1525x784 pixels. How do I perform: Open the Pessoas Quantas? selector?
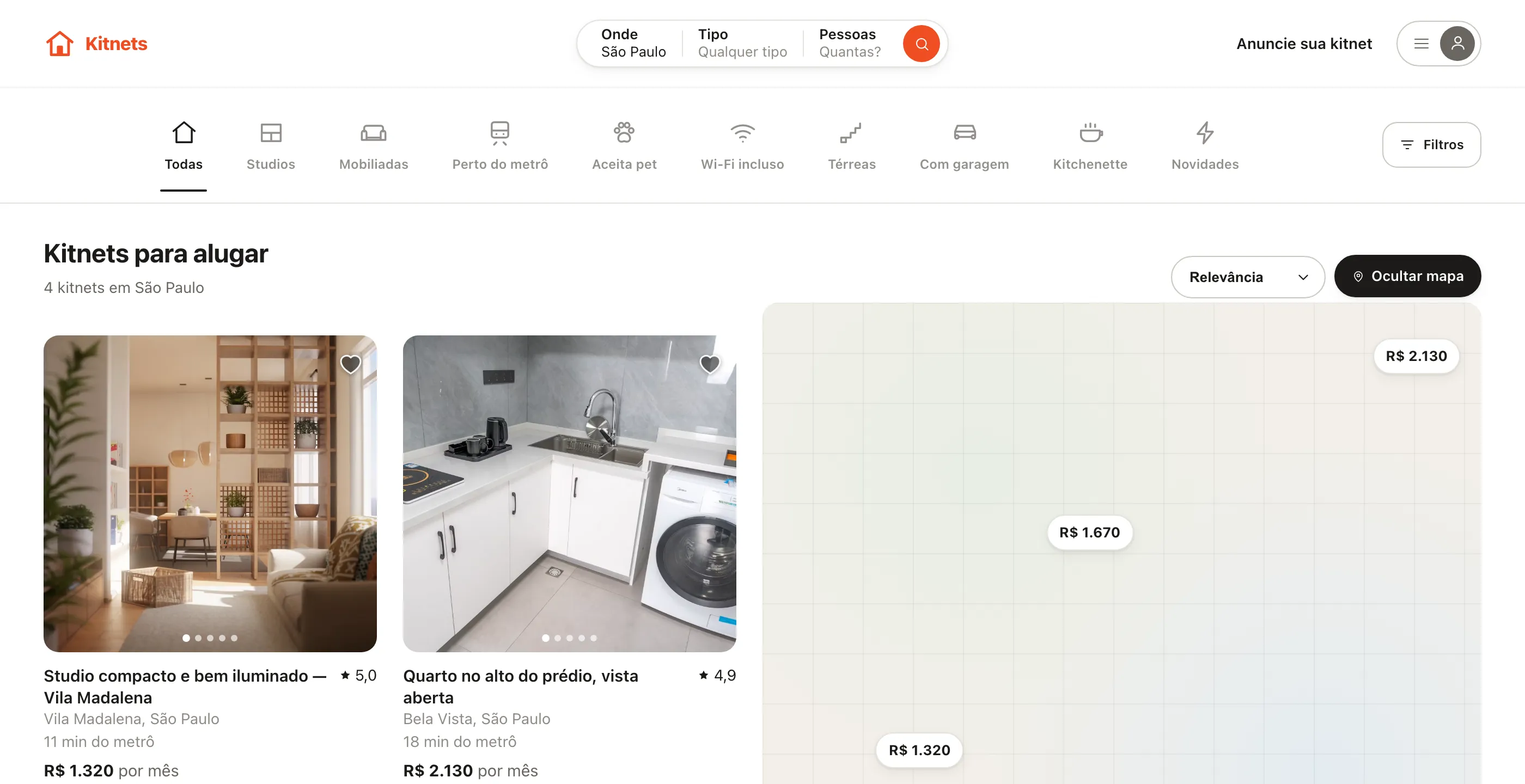850,43
